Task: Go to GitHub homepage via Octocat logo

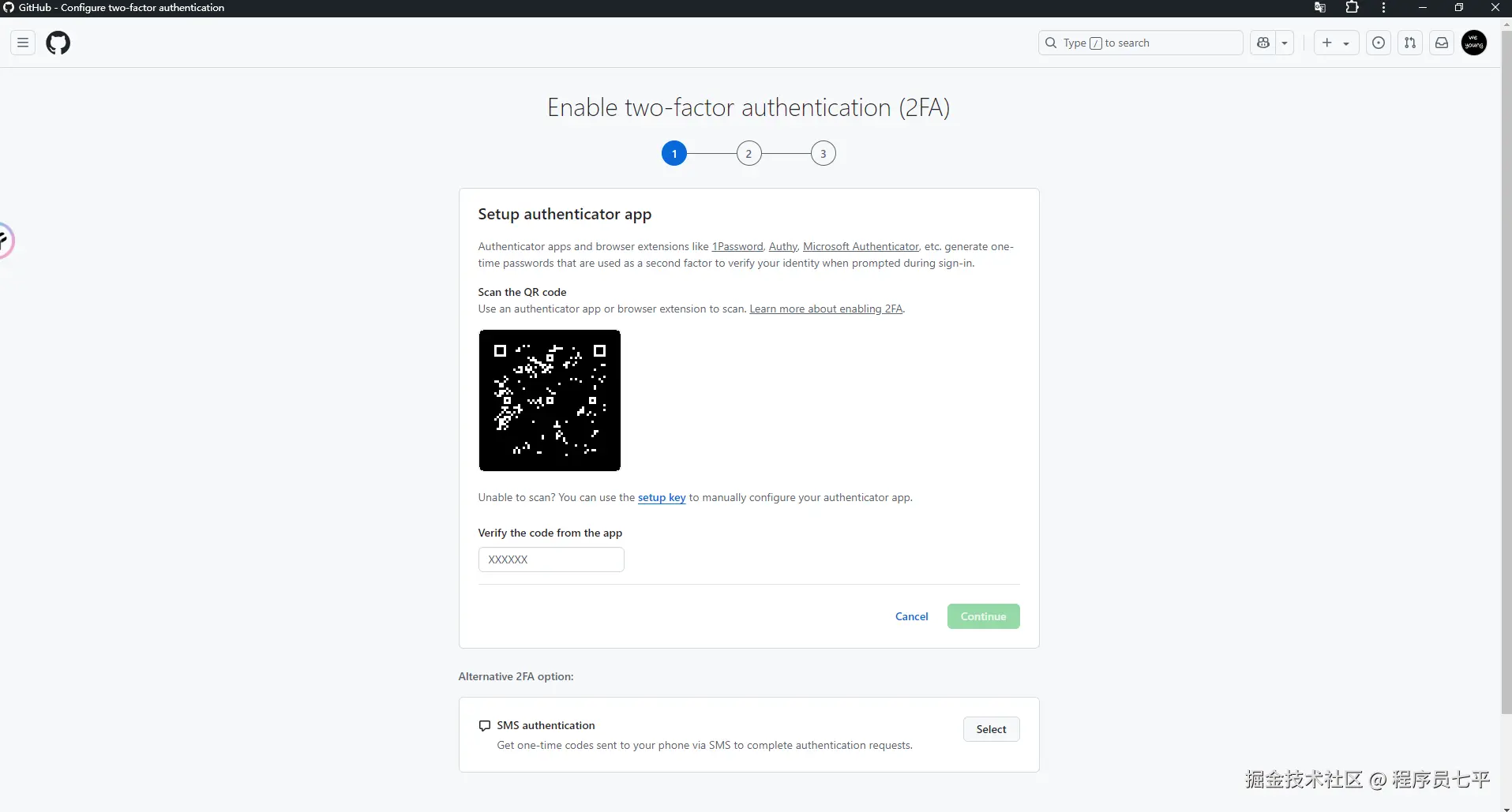Action: (x=58, y=43)
